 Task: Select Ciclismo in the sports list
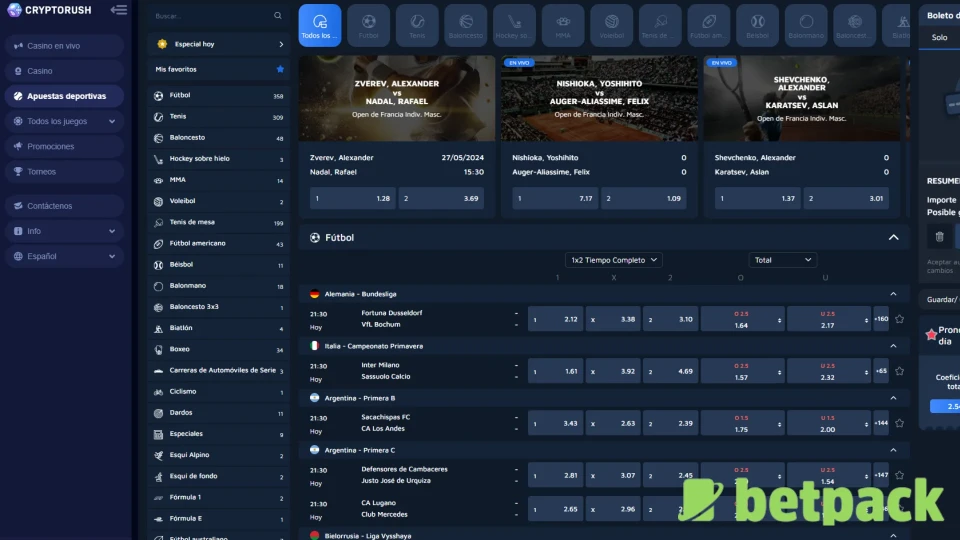pos(219,391)
